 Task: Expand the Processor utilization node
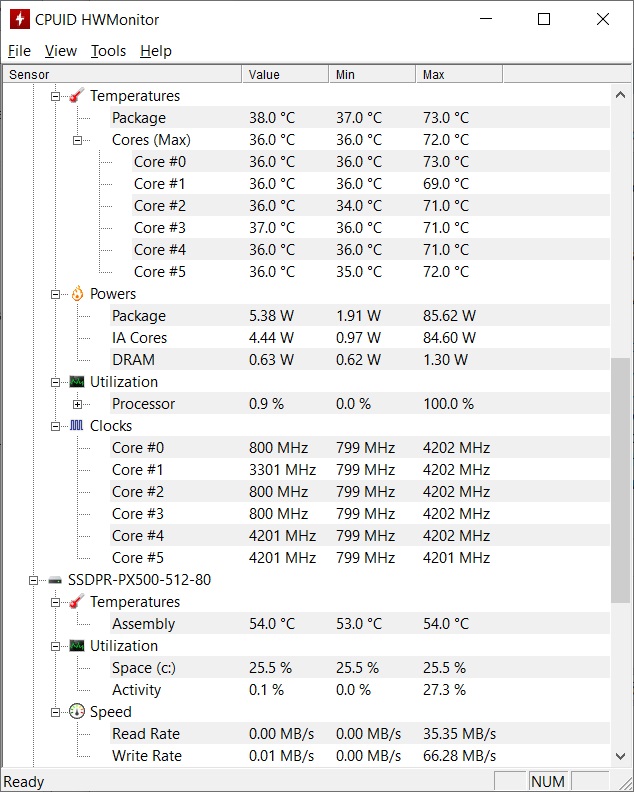click(77, 404)
